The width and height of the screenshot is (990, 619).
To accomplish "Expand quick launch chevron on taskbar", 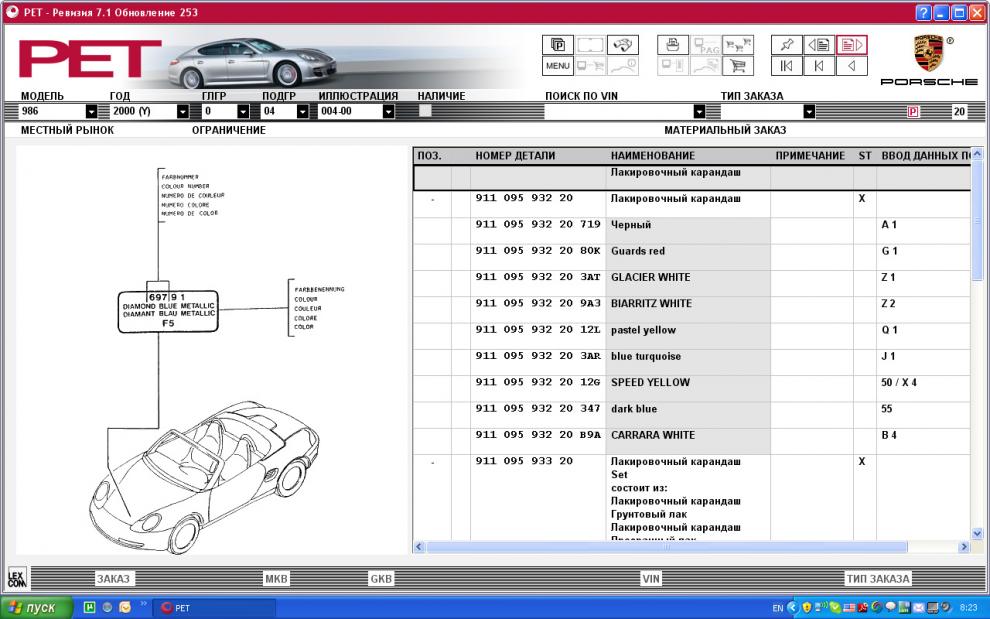I will click(x=143, y=604).
